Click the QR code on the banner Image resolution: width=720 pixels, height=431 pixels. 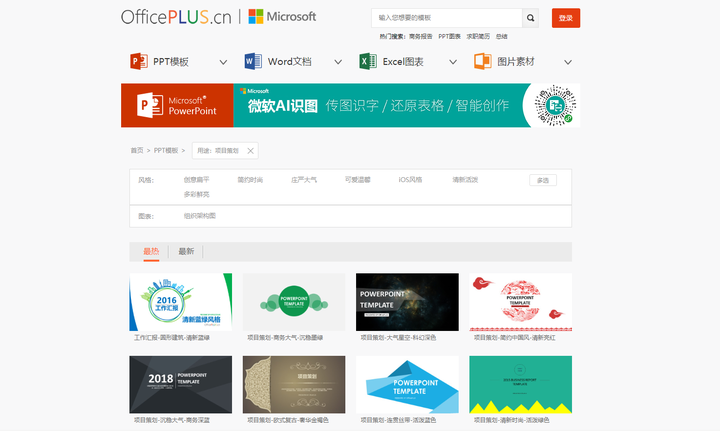(555, 105)
